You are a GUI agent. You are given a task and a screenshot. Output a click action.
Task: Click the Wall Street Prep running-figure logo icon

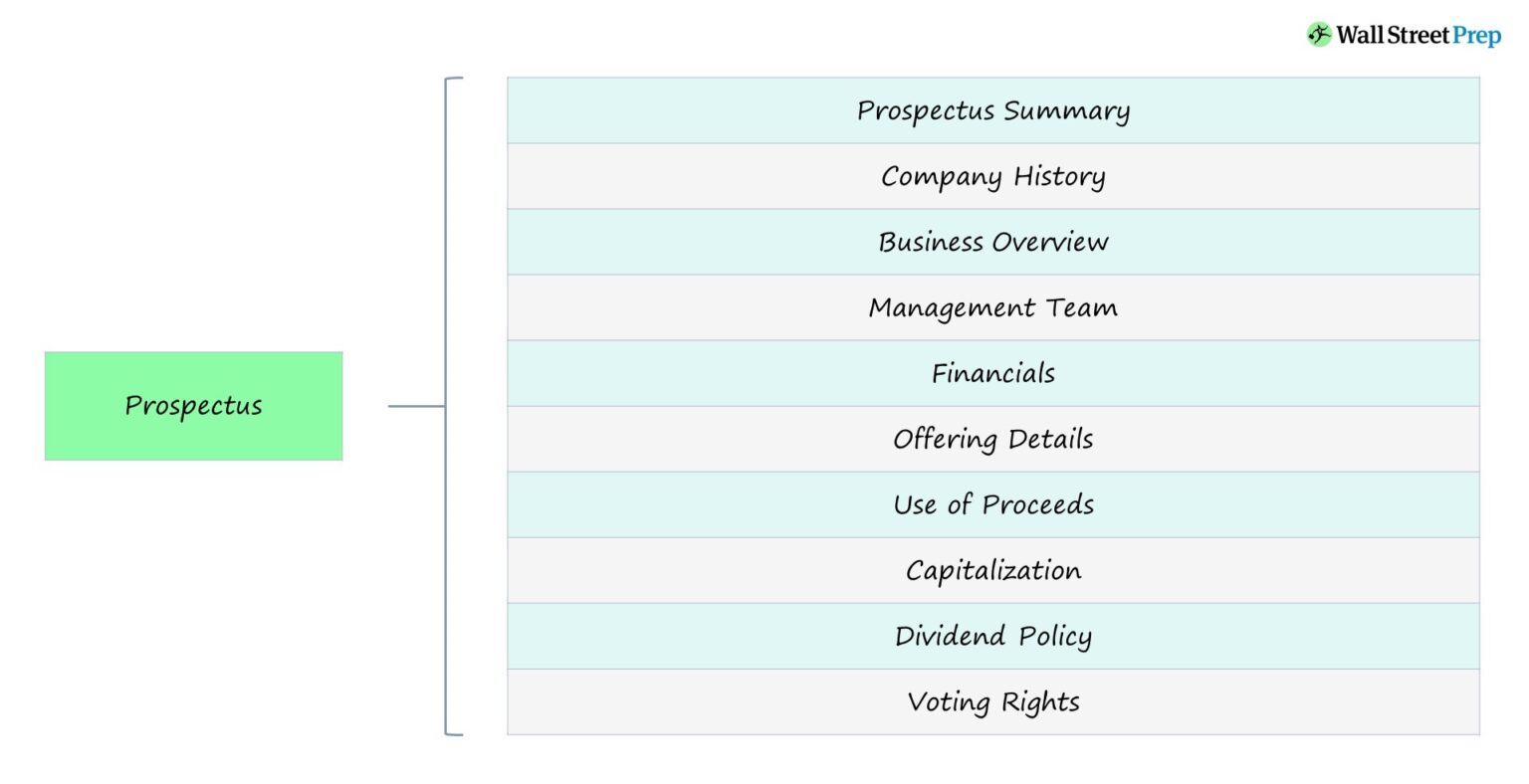[x=1319, y=35]
